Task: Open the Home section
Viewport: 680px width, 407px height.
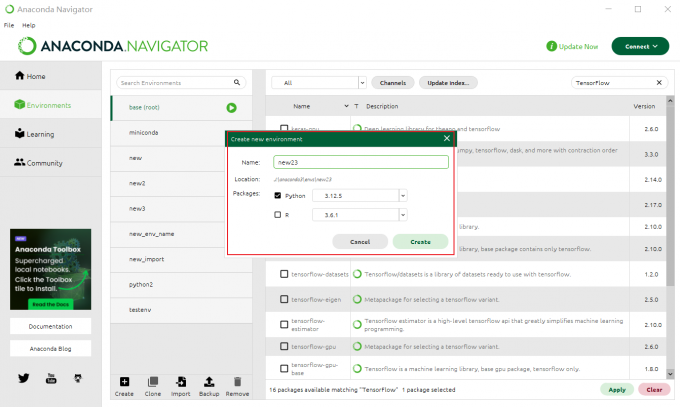Action: click(51, 76)
